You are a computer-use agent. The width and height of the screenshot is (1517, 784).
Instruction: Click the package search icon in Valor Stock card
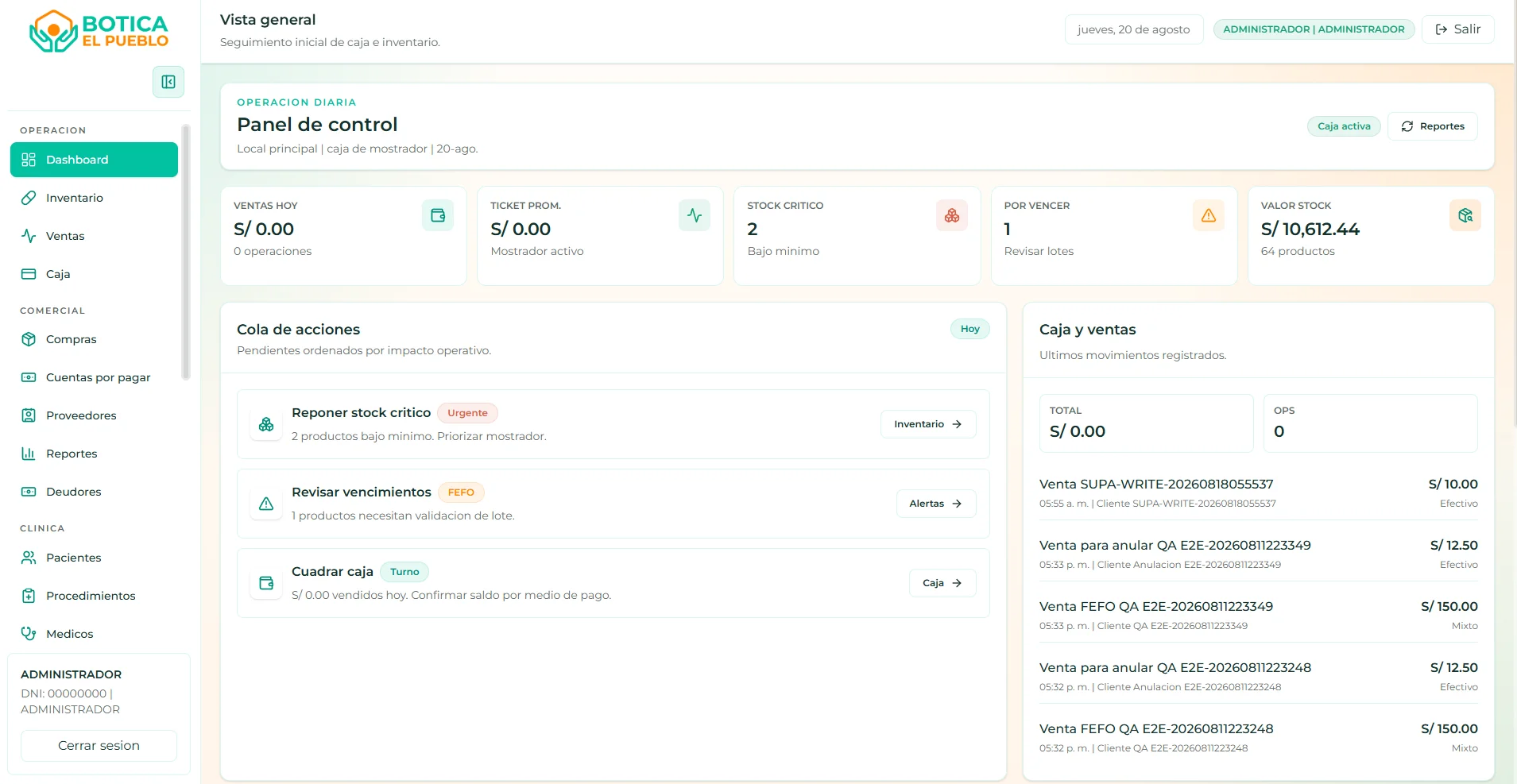click(1465, 215)
